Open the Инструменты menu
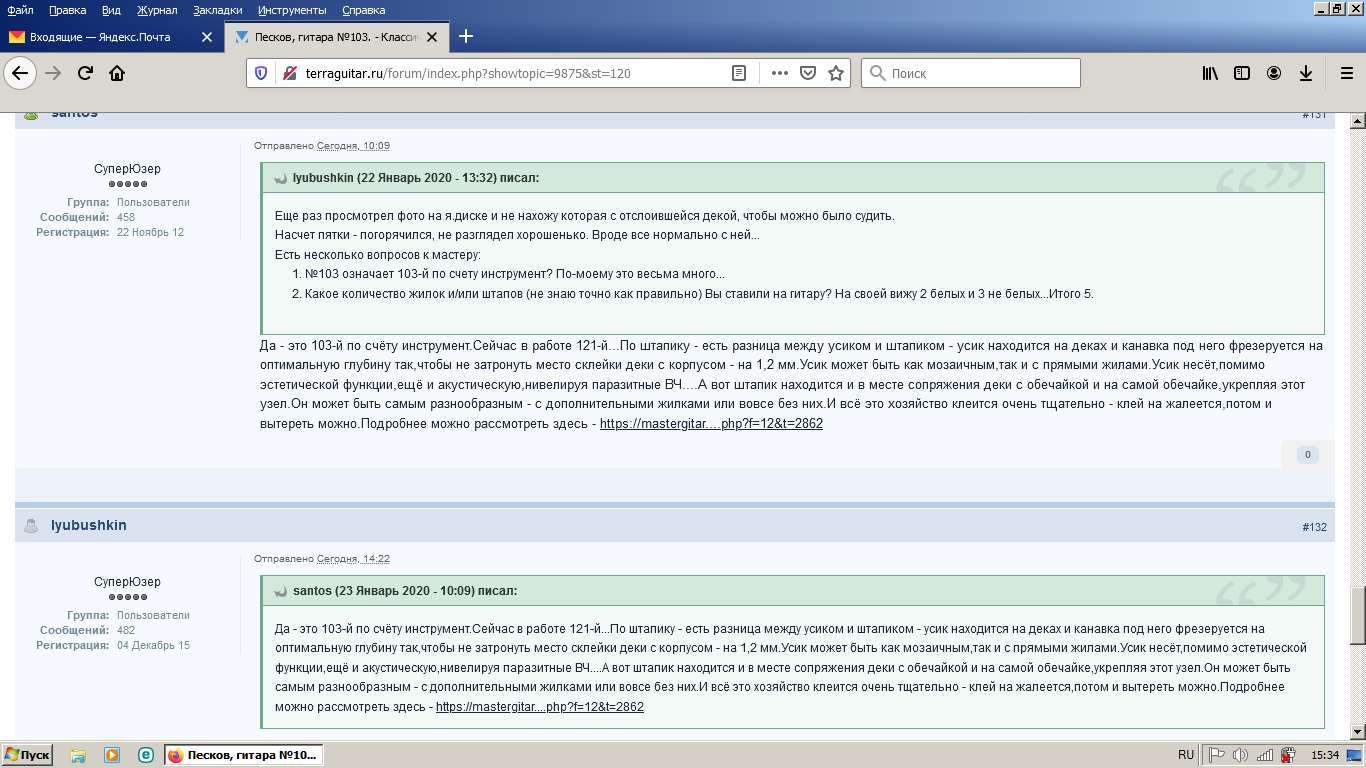 click(292, 10)
